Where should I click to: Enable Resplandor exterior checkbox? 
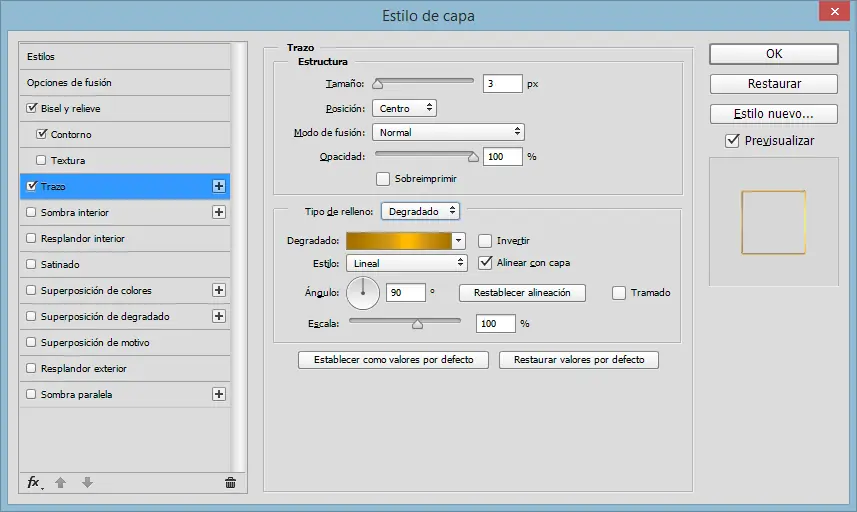point(31,368)
